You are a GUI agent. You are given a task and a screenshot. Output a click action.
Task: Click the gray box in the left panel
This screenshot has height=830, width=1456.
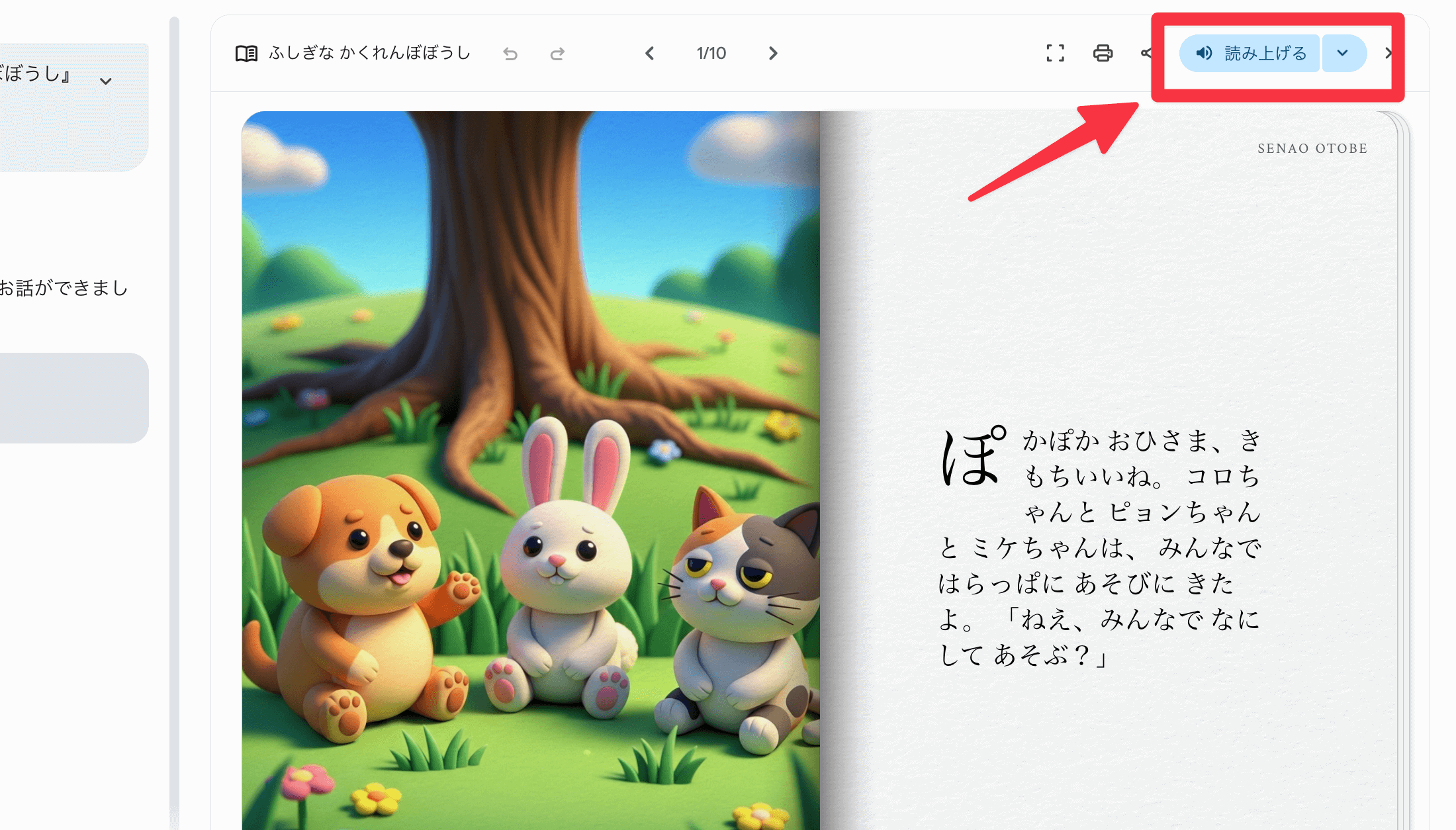(73, 398)
